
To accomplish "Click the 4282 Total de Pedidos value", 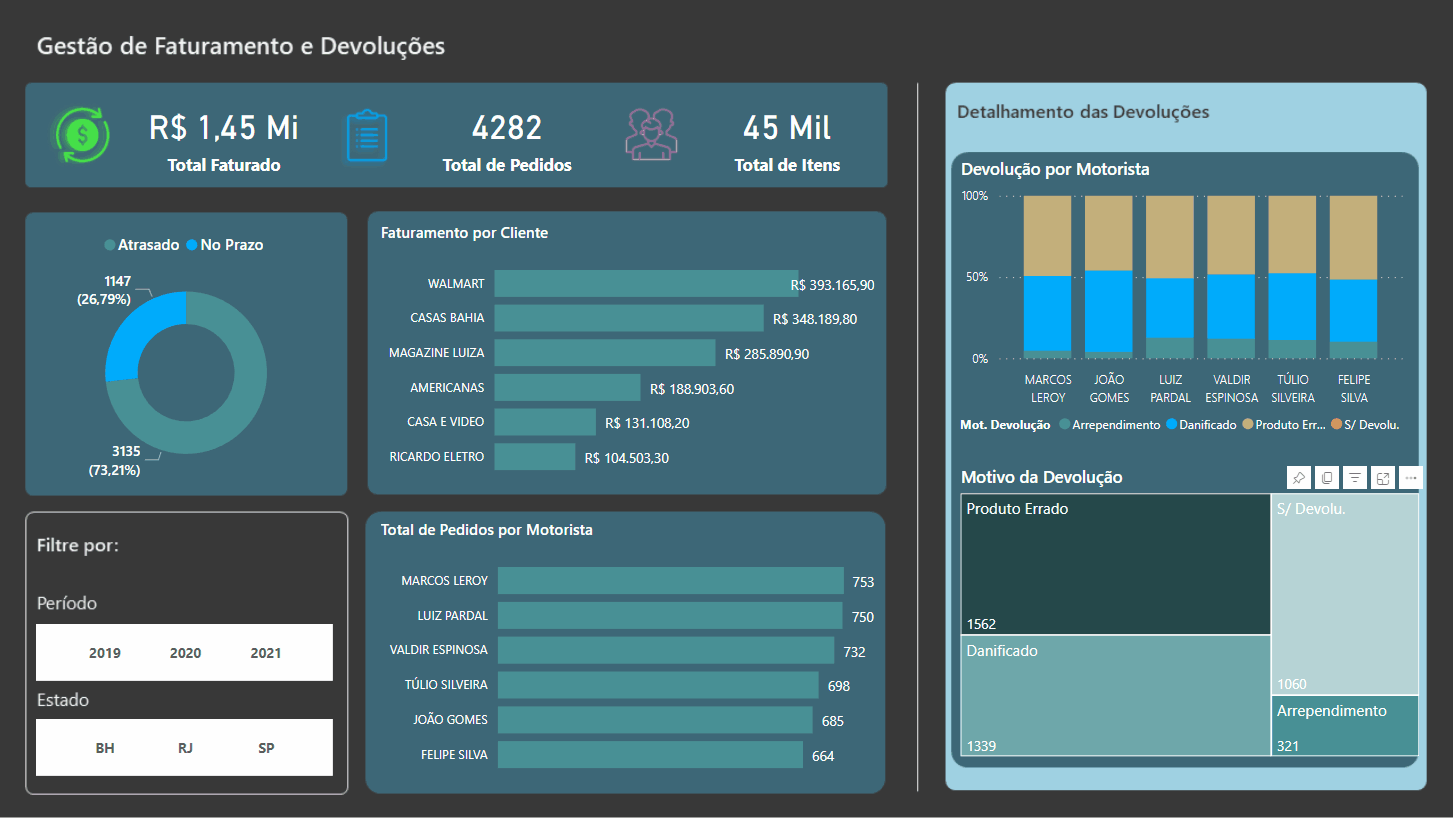I will [x=507, y=128].
